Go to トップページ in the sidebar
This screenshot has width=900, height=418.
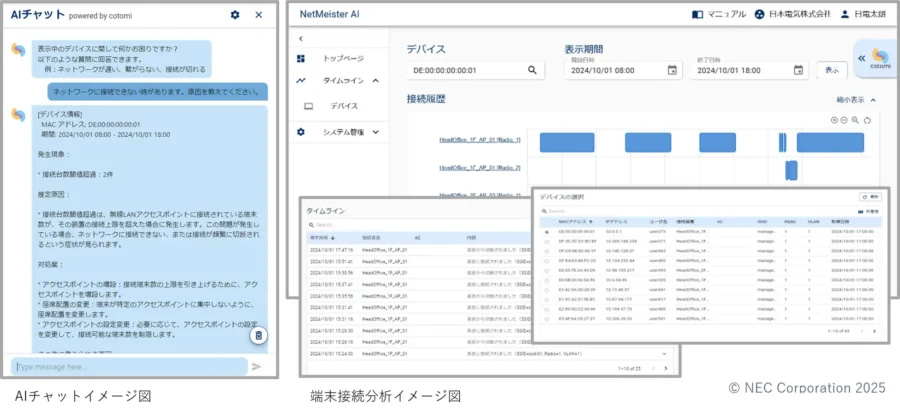coord(343,59)
